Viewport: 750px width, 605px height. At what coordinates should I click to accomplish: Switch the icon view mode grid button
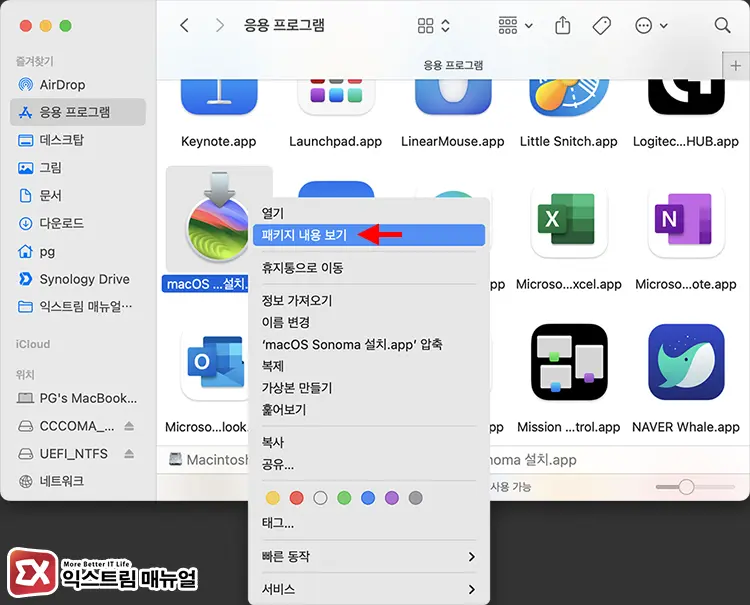point(433,25)
